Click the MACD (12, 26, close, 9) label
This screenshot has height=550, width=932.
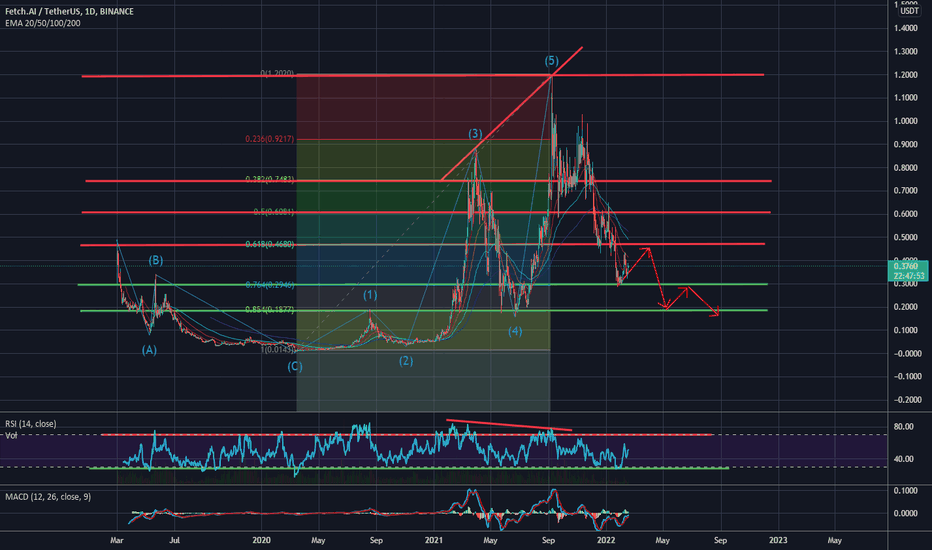click(x=48, y=496)
